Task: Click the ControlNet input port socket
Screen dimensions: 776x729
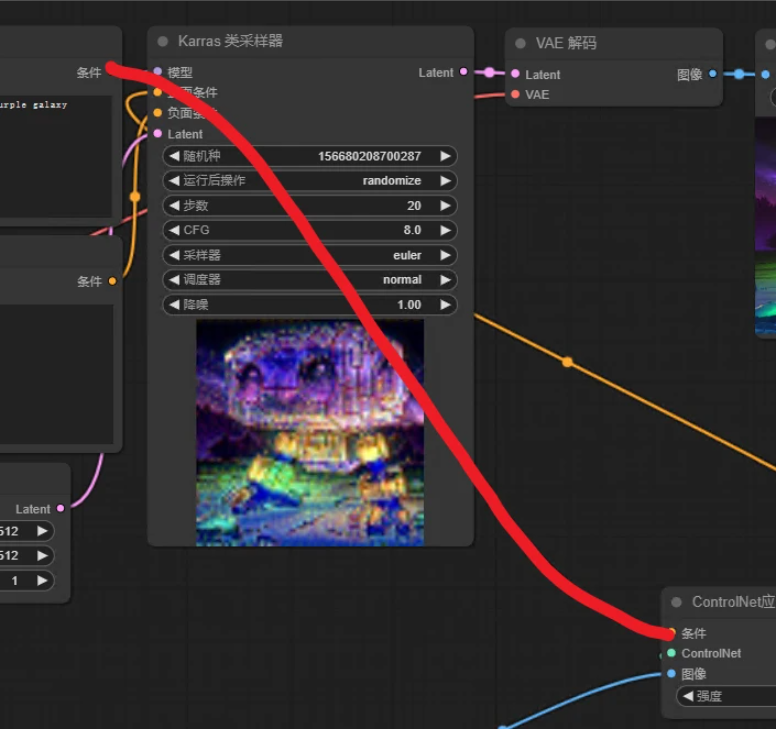Action: (672, 653)
